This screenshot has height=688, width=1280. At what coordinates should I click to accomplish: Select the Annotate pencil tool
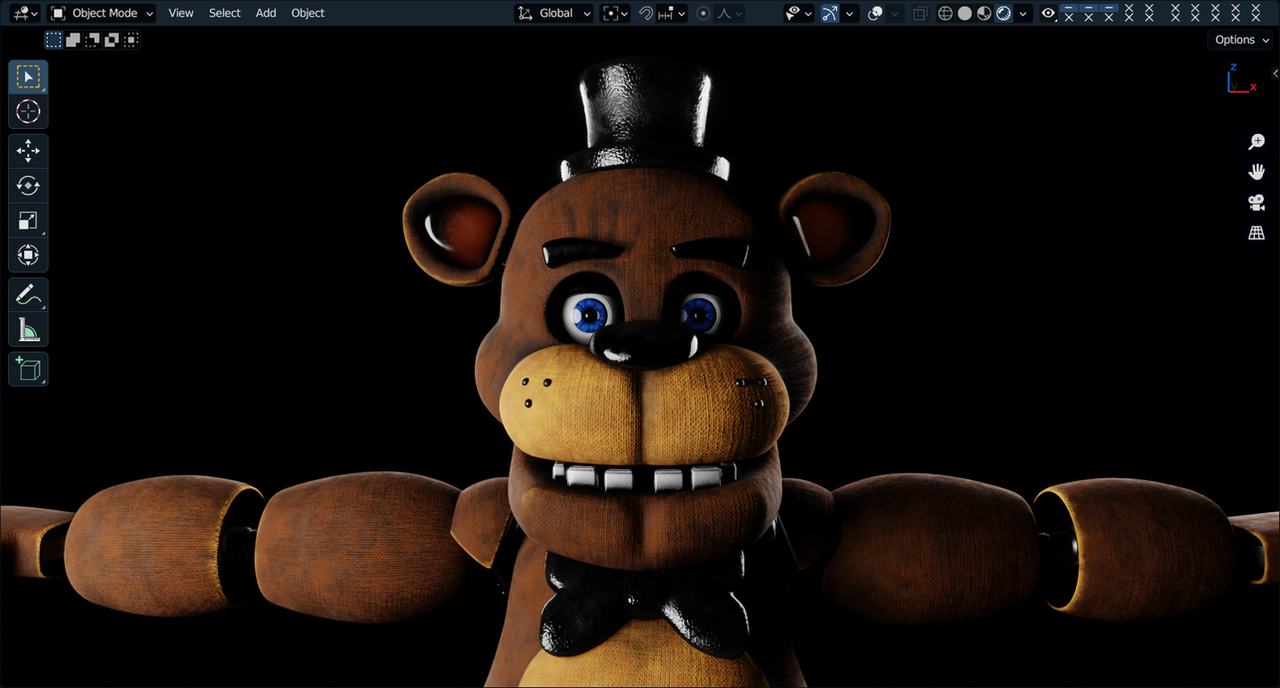pos(28,295)
